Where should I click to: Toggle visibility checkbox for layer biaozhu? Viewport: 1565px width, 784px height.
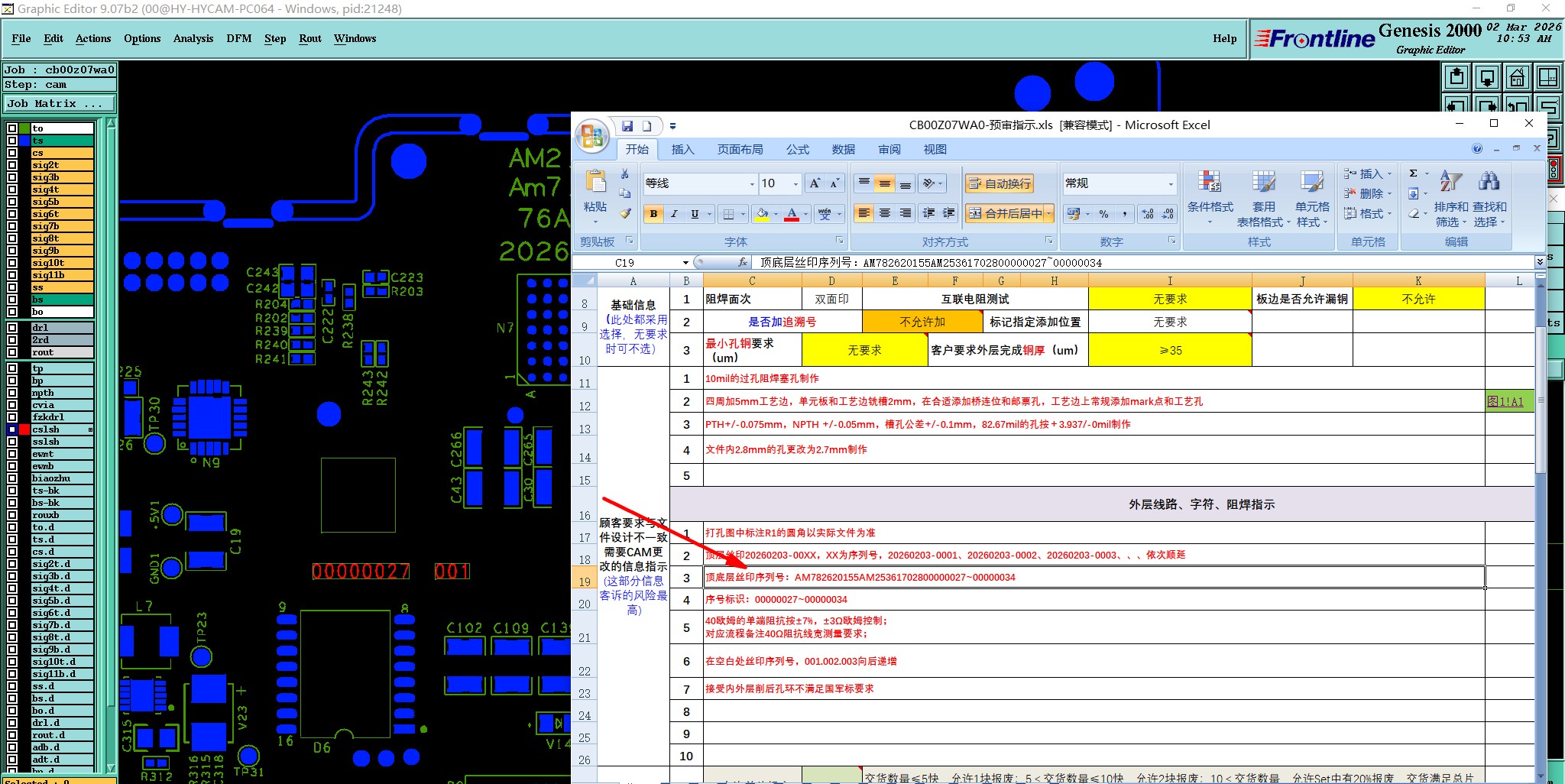(12, 478)
